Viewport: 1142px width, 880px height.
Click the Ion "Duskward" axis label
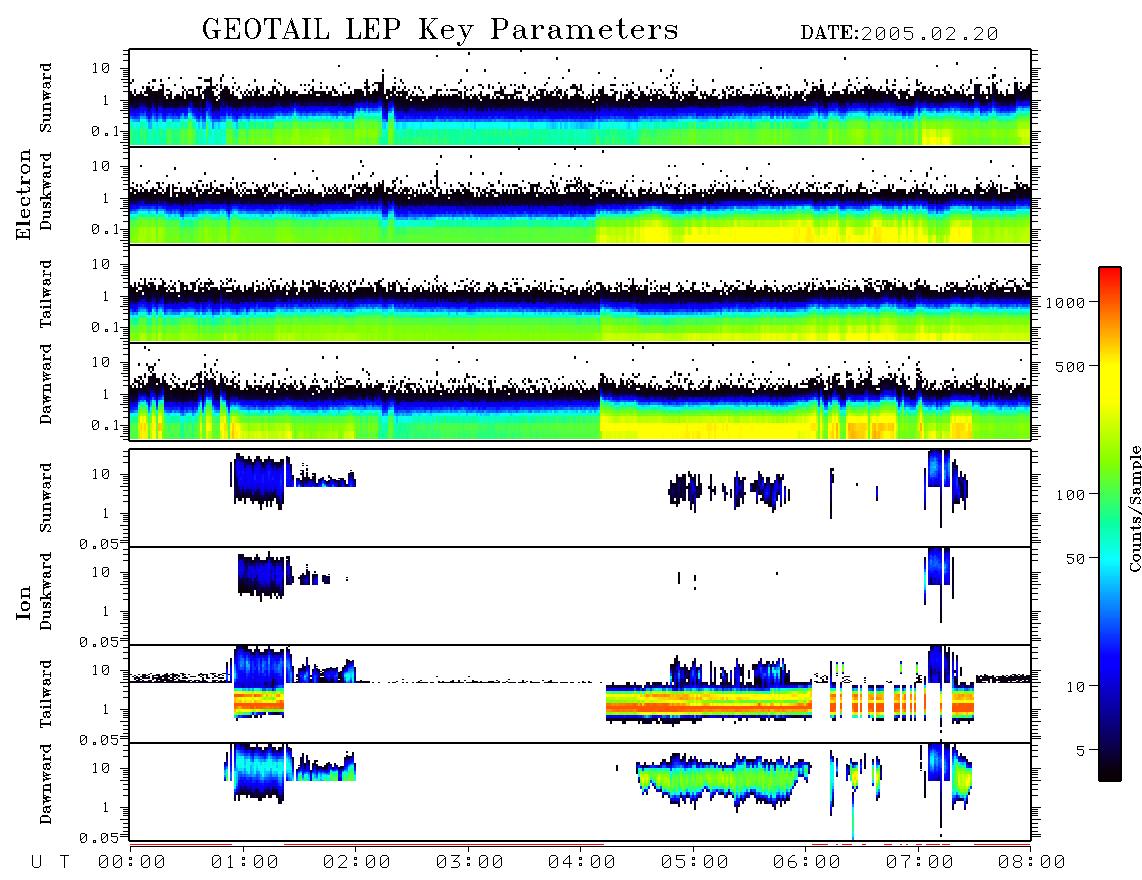pos(46,591)
